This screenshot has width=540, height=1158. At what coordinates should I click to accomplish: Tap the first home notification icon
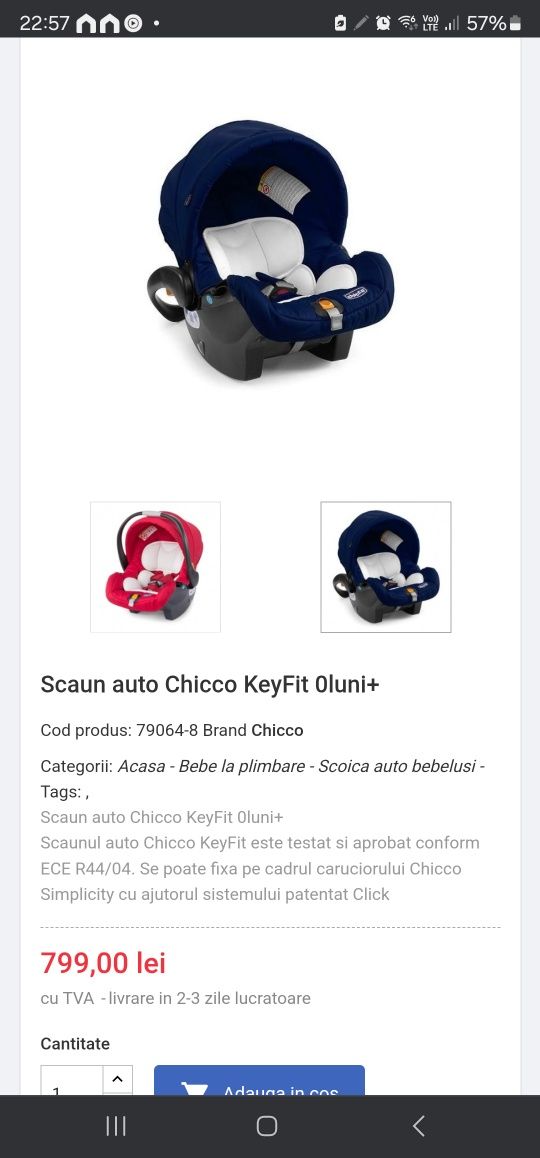tap(86, 24)
